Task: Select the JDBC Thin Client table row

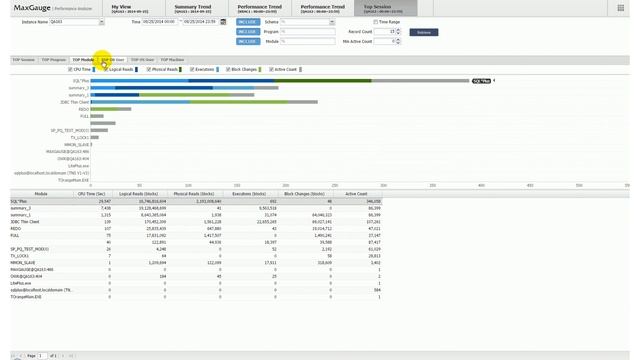Action: 196,222
